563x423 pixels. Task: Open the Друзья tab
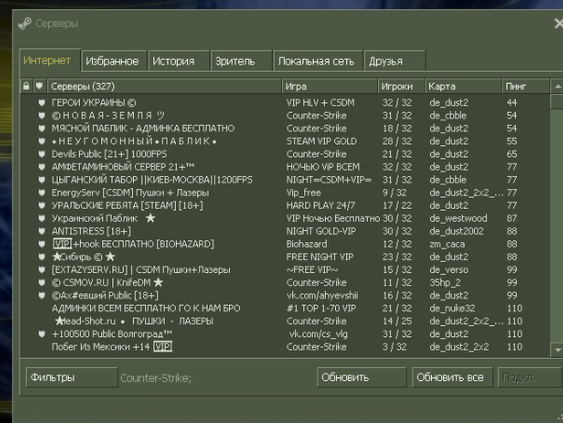395,61
